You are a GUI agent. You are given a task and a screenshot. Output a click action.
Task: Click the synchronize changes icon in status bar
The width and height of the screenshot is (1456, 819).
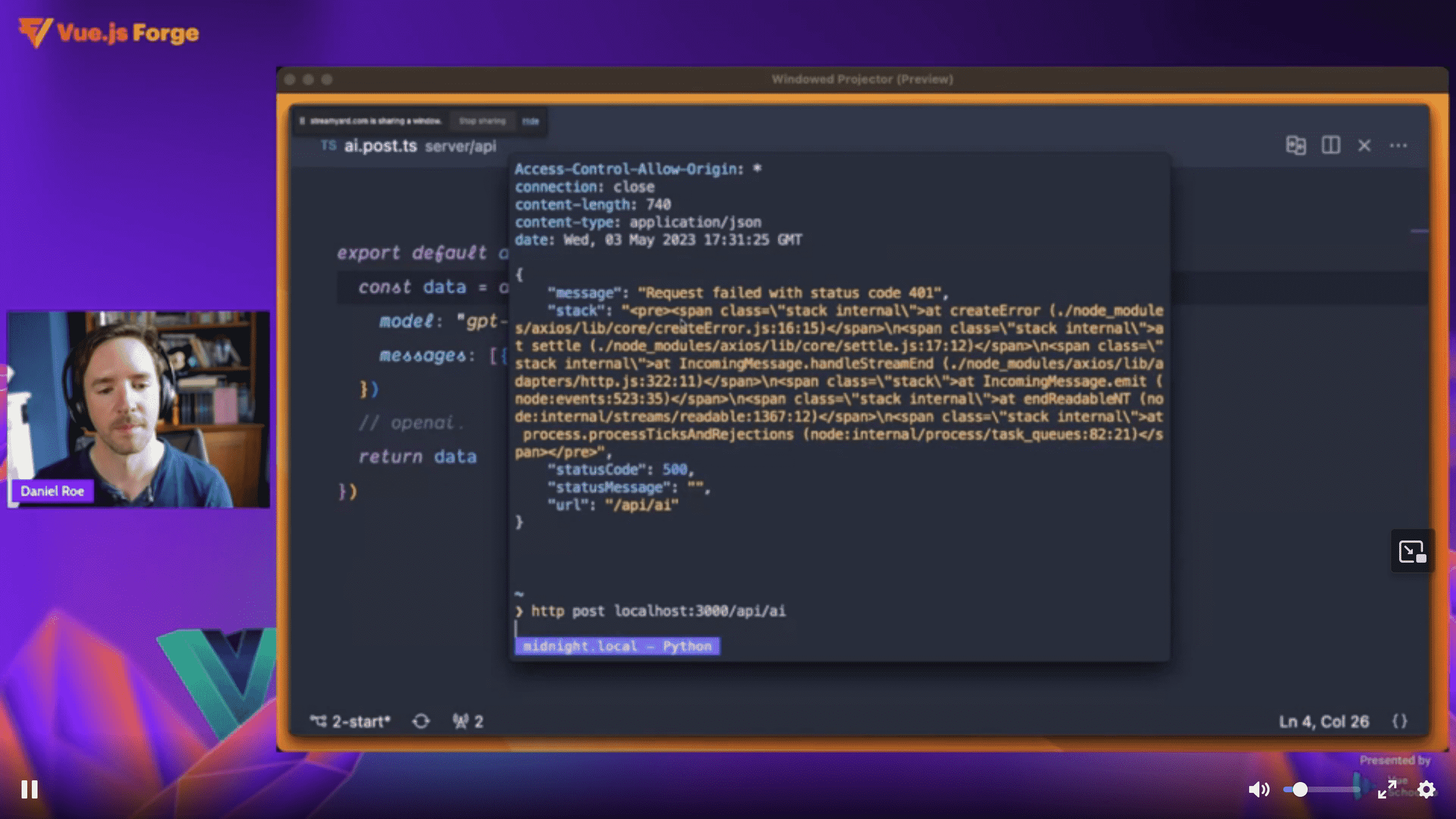pos(421,721)
